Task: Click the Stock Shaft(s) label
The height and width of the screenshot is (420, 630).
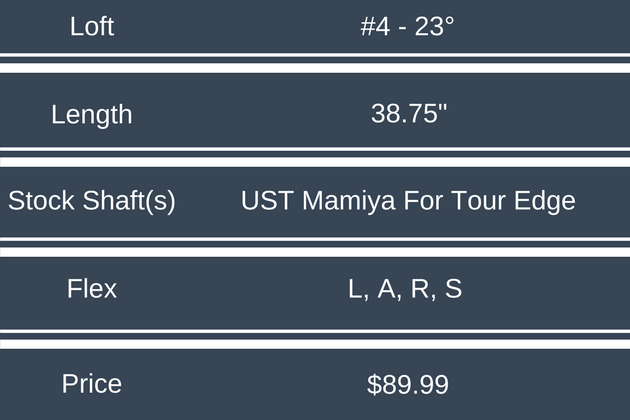Action: click(x=92, y=201)
